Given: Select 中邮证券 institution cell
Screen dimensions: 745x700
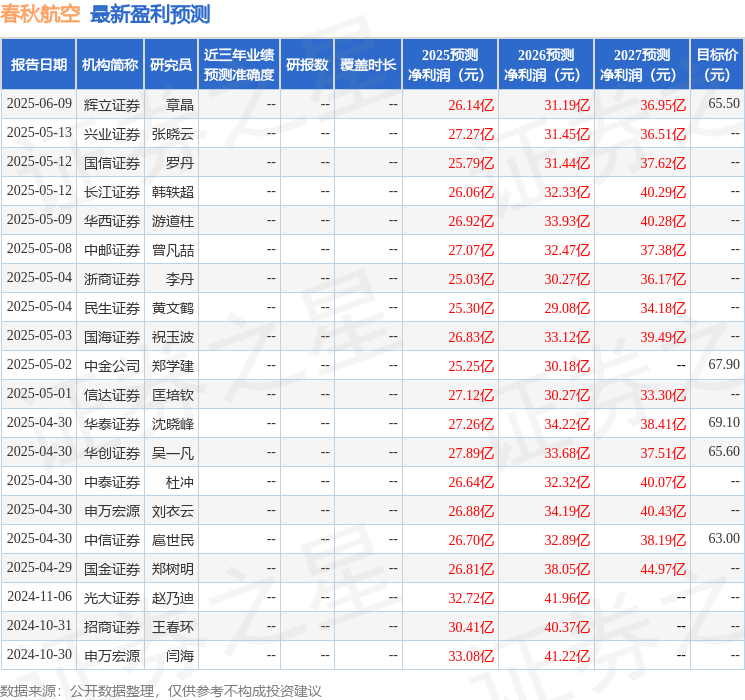Looking at the screenshot, I should [x=112, y=250].
